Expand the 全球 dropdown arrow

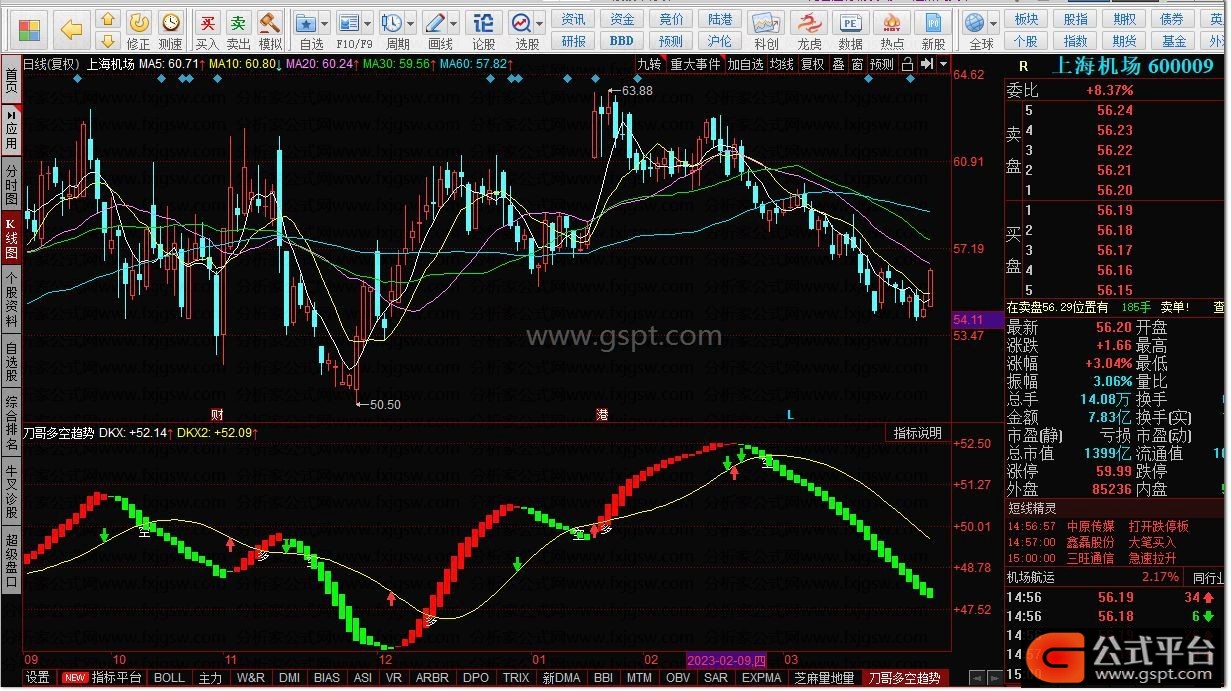click(x=994, y=22)
